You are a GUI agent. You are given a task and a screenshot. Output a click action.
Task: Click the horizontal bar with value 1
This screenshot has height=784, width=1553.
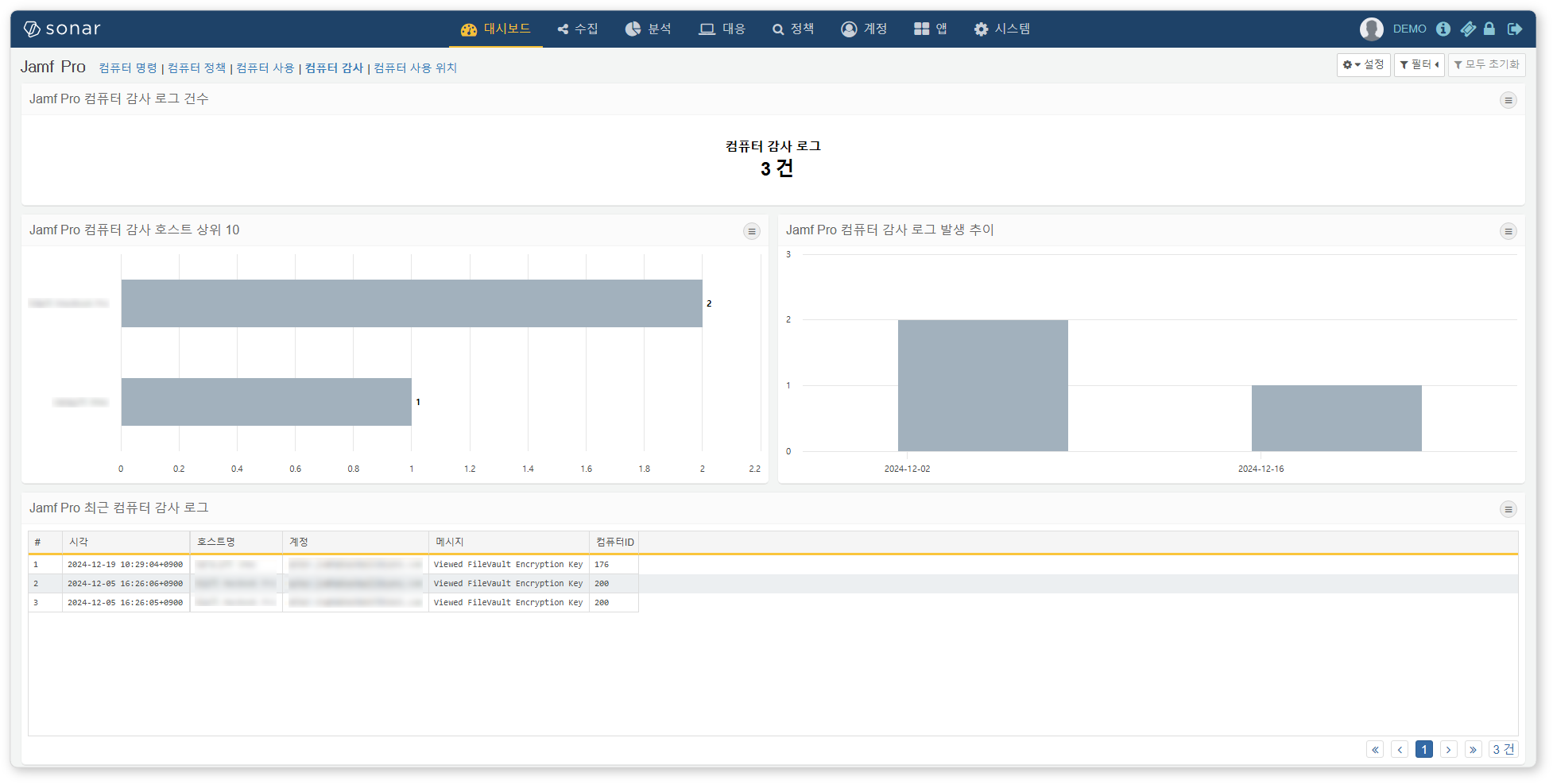pyautogui.click(x=266, y=402)
